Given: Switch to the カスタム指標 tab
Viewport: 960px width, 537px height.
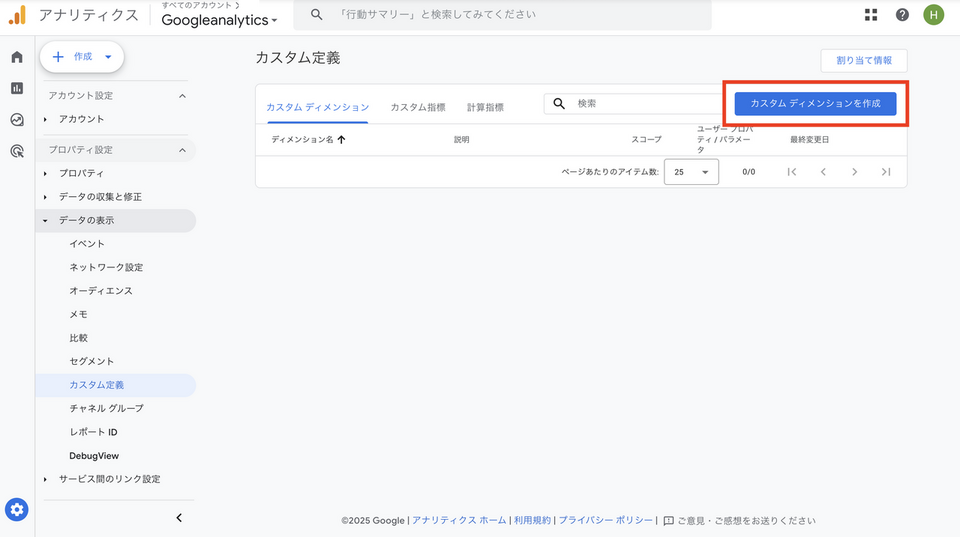Looking at the screenshot, I should [418, 108].
